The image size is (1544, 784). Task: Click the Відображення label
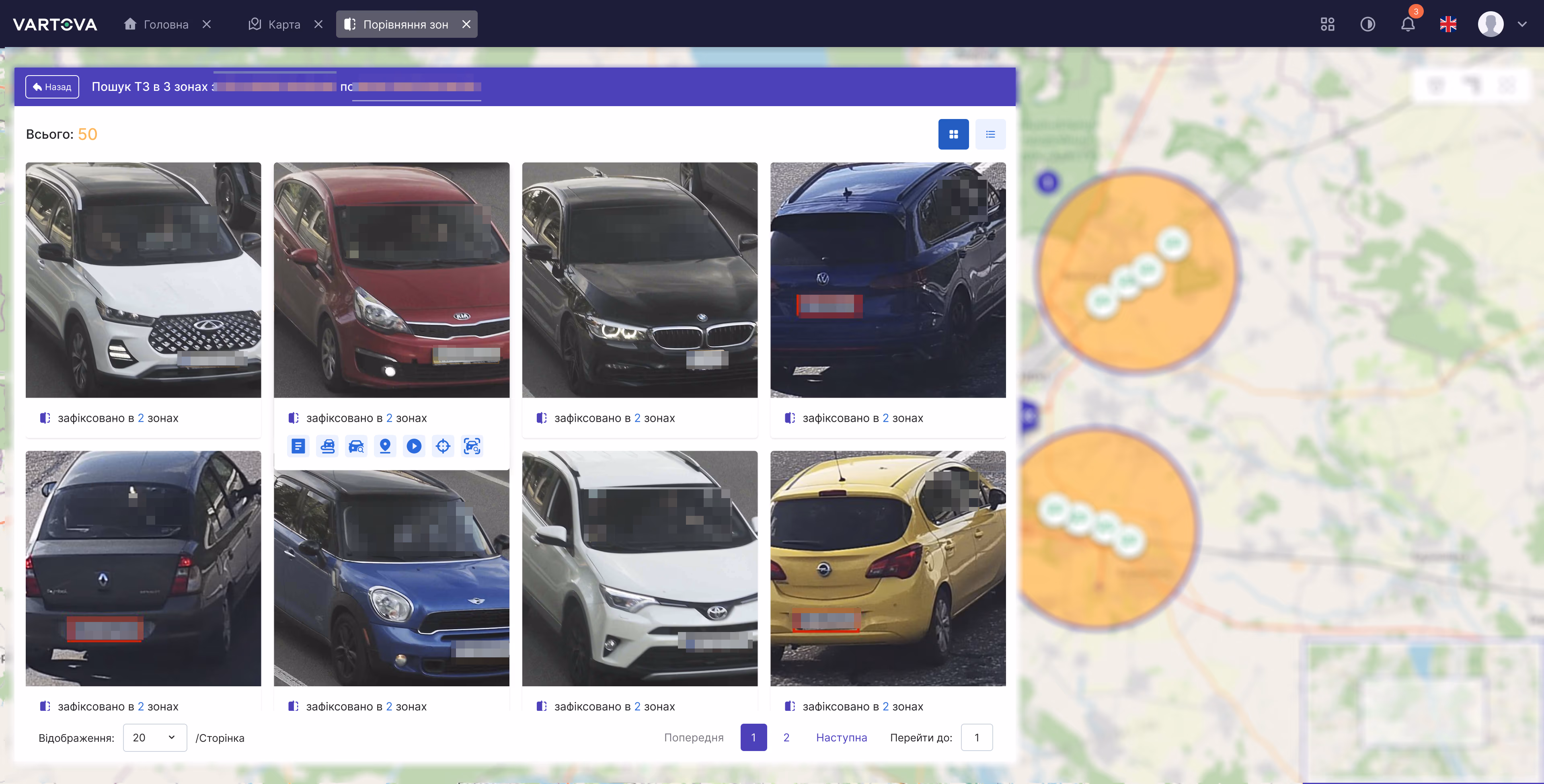tap(76, 738)
